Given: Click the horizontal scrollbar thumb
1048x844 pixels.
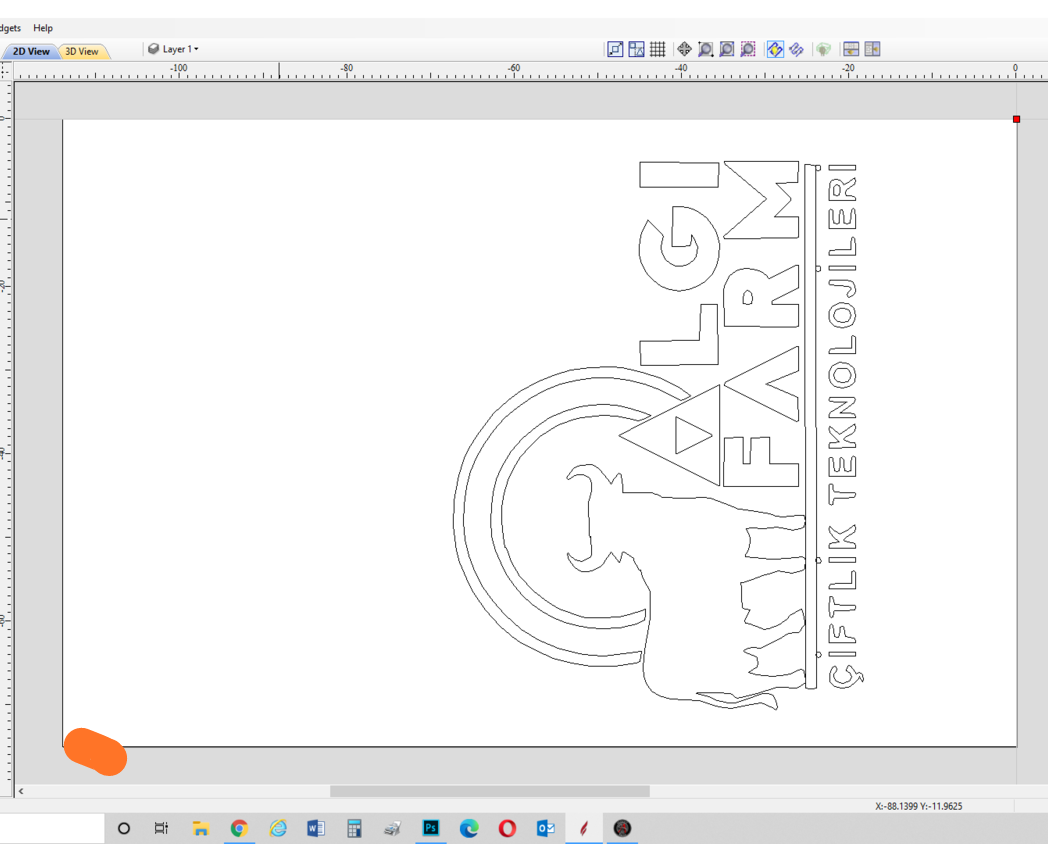Looking at the screenshot, I should point(490,791).
